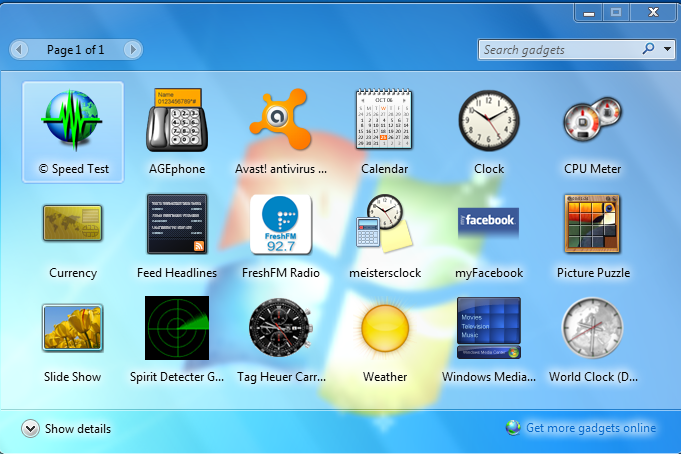Select the World Clock gadget icon
This screenshot has width=681, height=454.
592,328
